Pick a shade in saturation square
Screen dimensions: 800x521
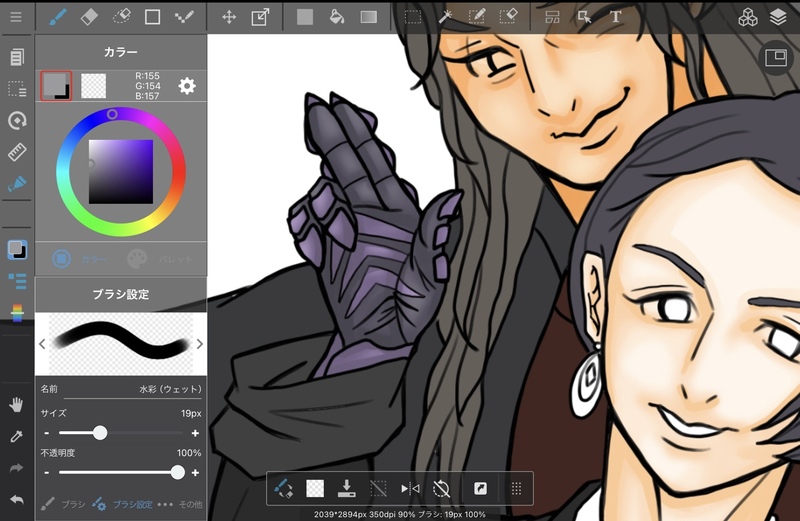pyautogui.click(x=121, y=172)
